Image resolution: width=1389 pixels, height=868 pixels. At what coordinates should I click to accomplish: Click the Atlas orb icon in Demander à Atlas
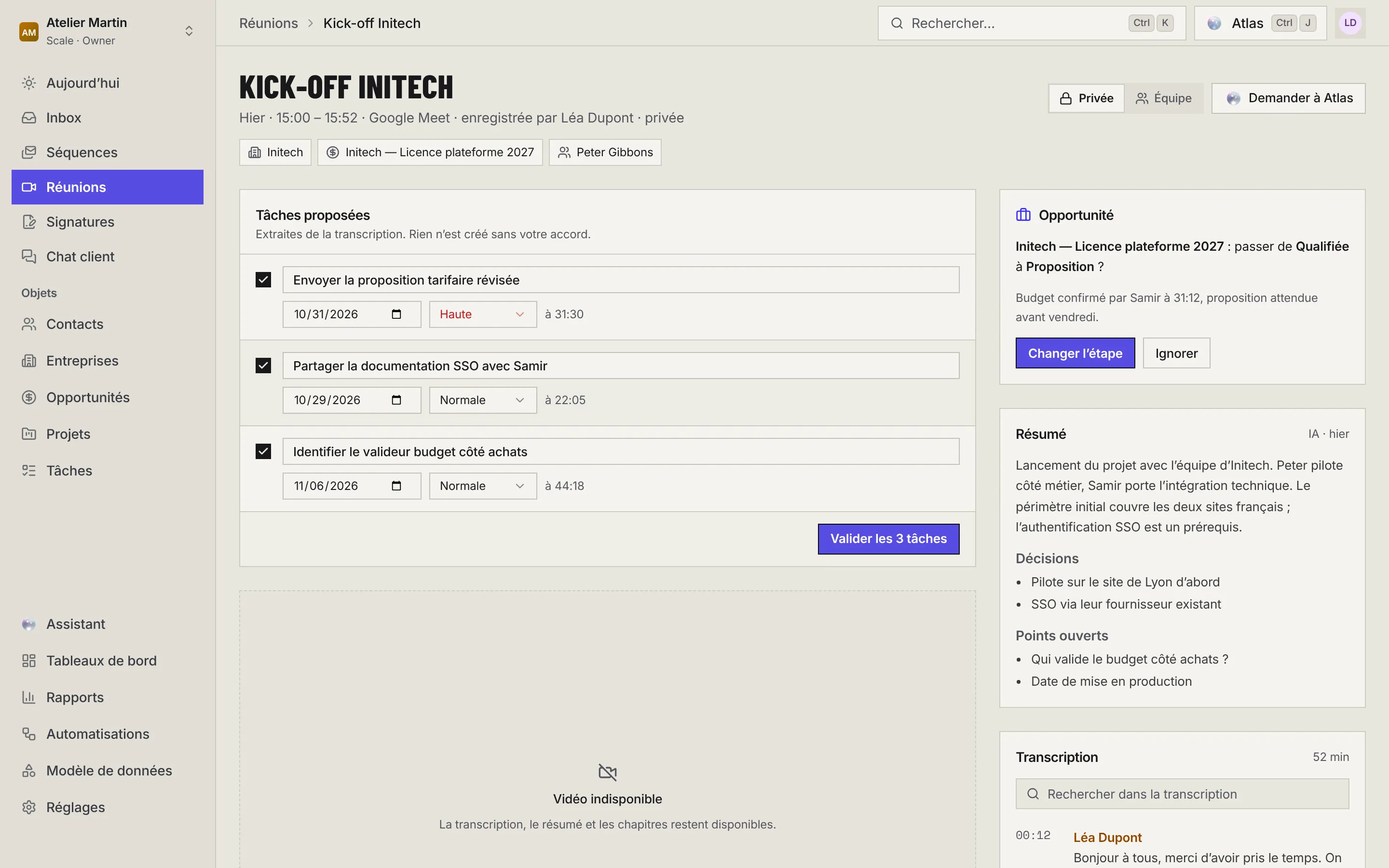tap(1233, 98)
